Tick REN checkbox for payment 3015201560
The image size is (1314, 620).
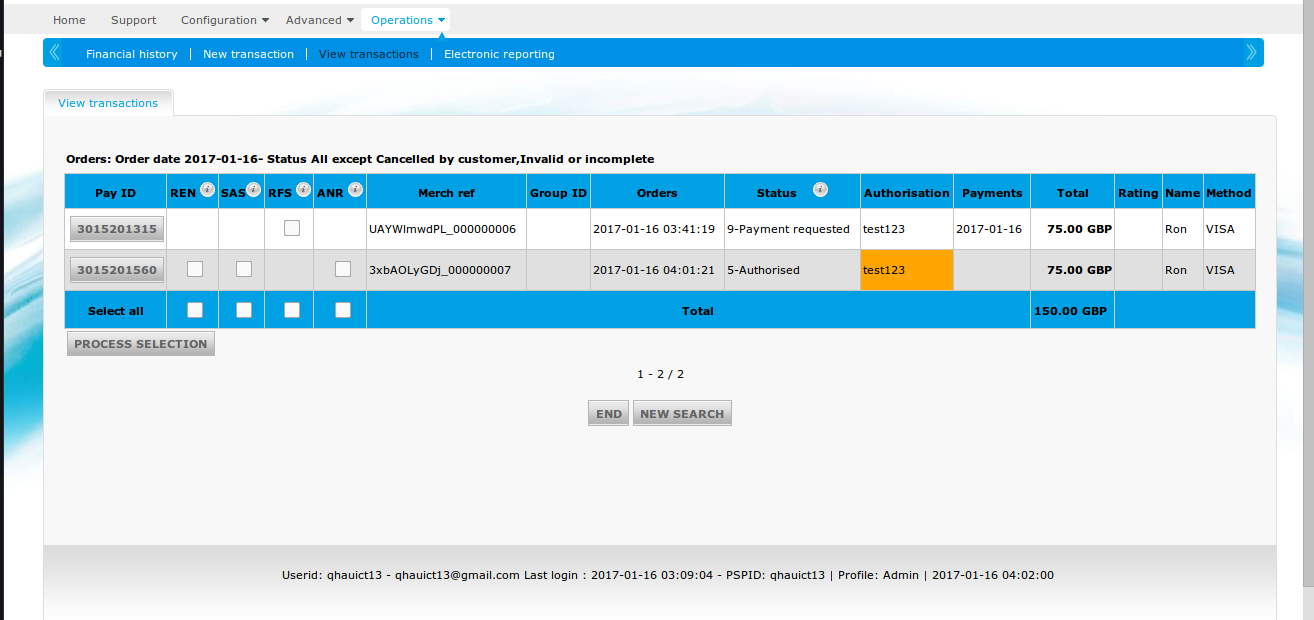(195, 269)
